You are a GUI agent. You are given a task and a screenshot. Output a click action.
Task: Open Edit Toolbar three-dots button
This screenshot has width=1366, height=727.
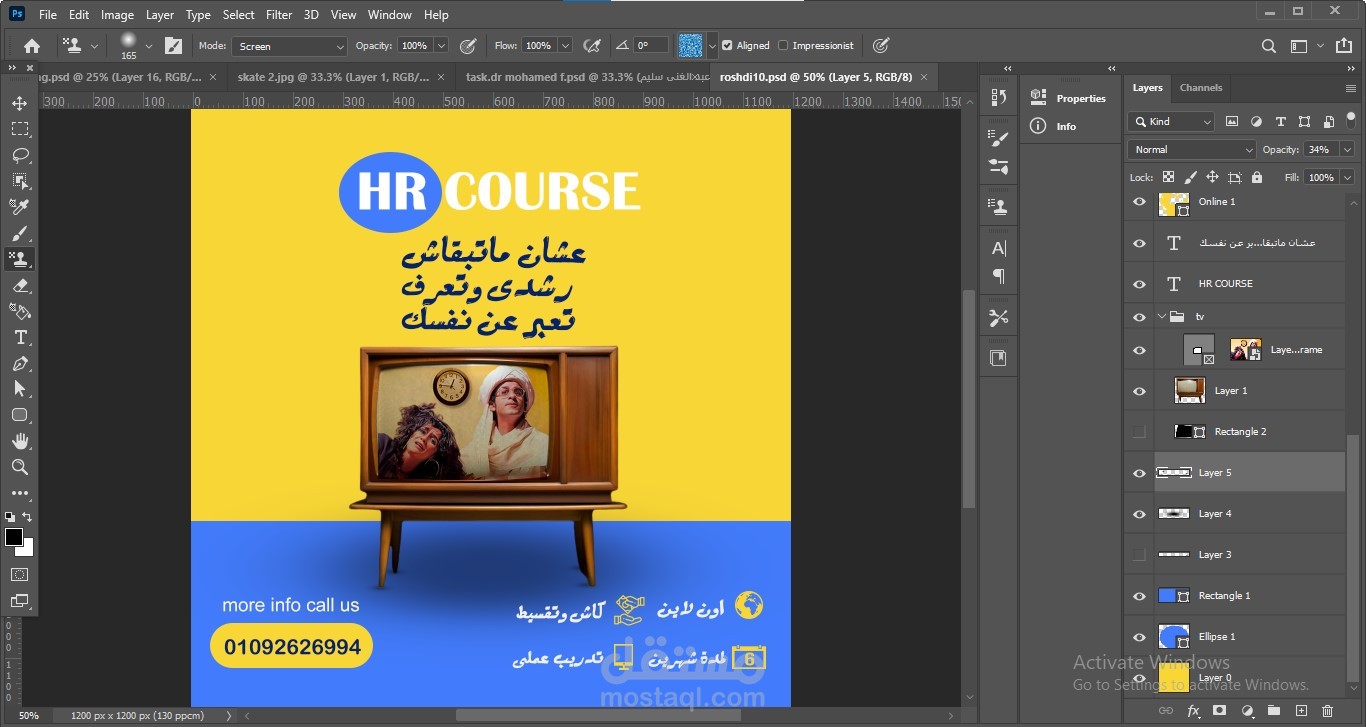tap(19, 493)
